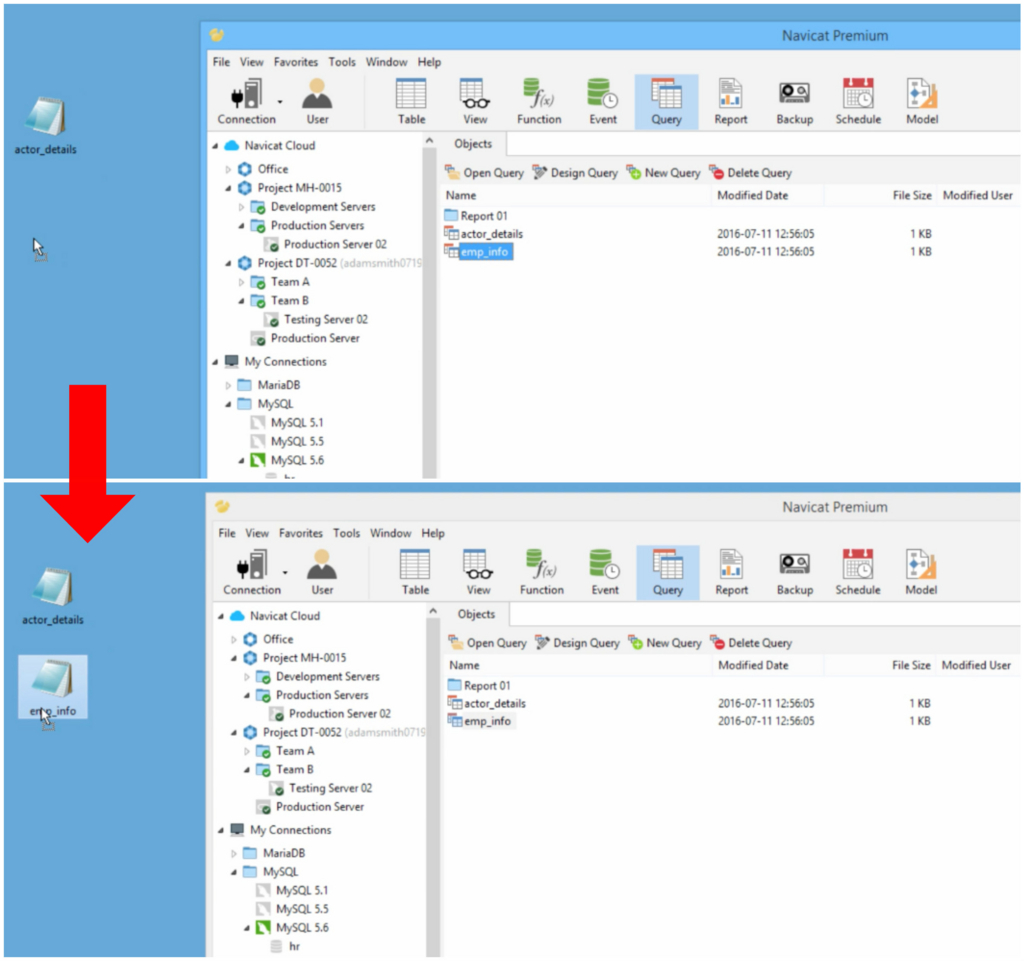Click the Report toolbar icon in lower window
The width and height of the screenshot is (1024, 961).
pyautogui.click(x=731, y=572)
